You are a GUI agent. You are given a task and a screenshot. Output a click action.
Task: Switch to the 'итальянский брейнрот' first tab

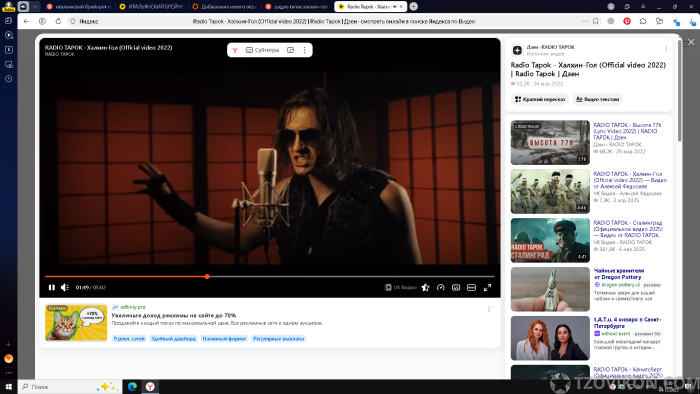pyautogui.click(x=79, y=7)
